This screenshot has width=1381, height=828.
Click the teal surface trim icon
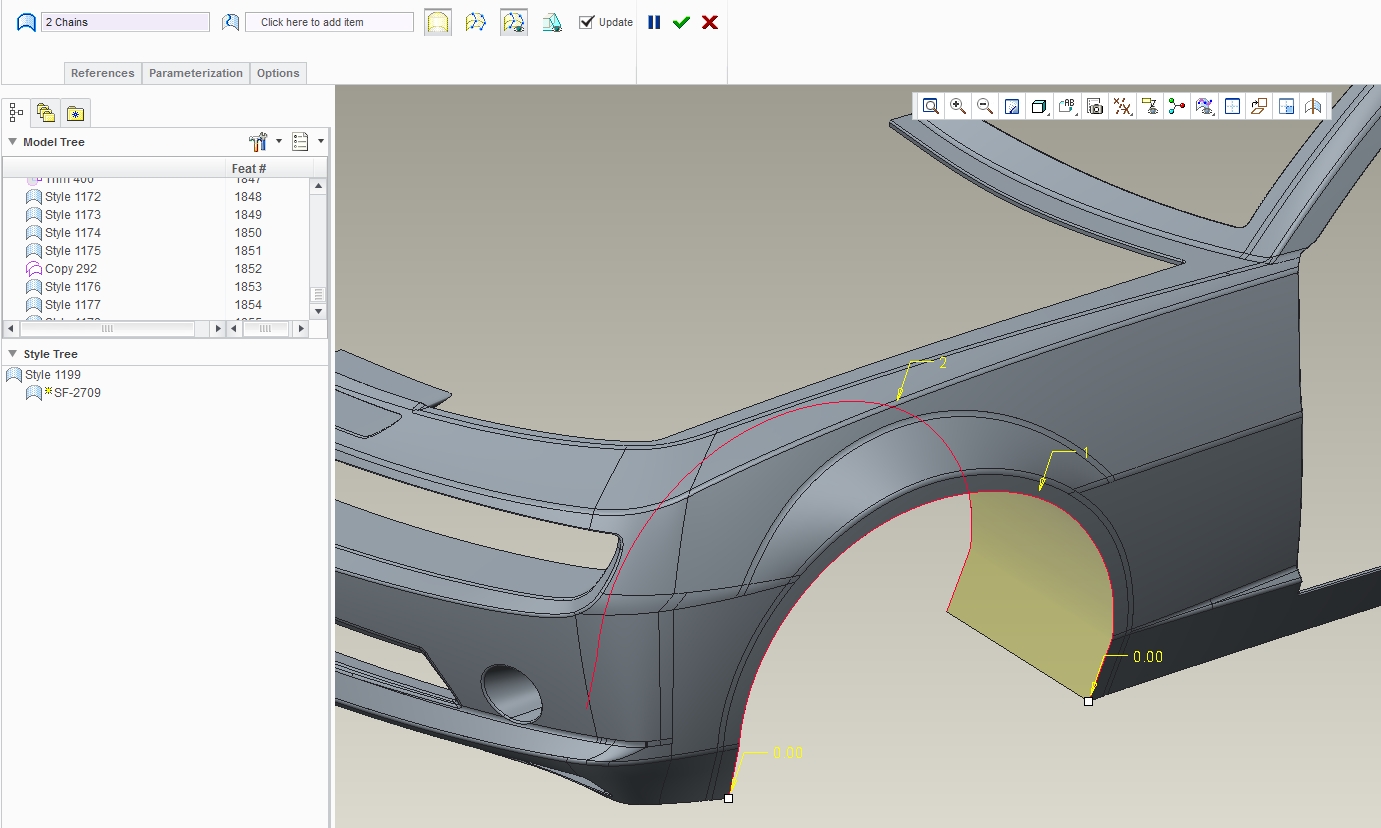[552, 22]
